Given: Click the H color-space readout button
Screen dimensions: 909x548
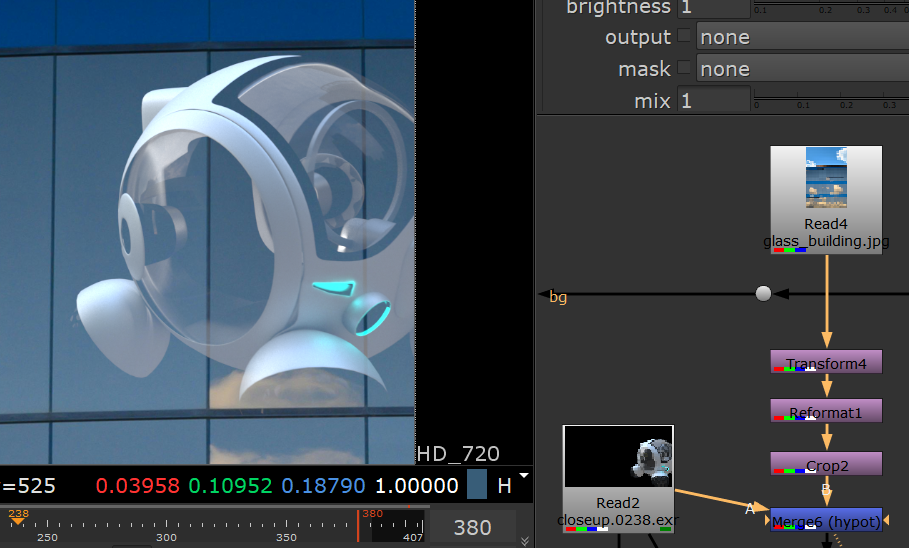Looking at the screenshot, I should 504,485.
